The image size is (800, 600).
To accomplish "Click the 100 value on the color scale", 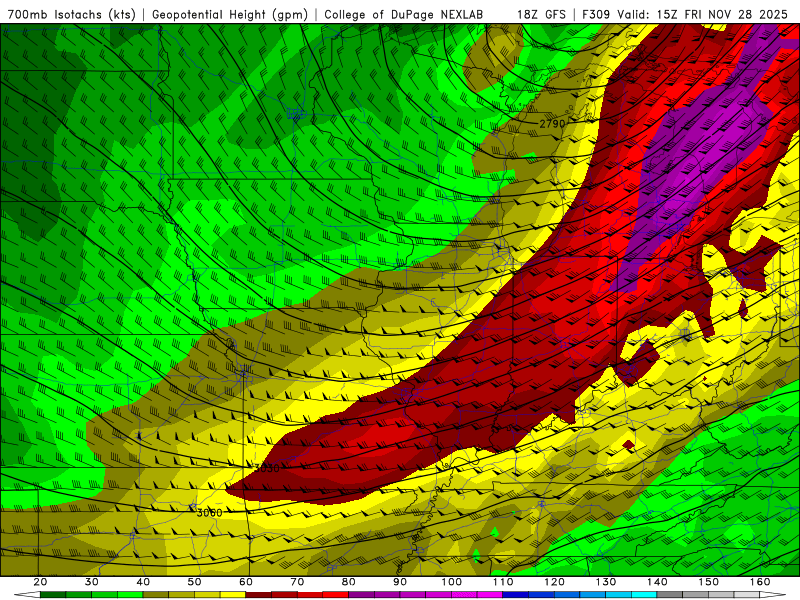I will (452, 582).
